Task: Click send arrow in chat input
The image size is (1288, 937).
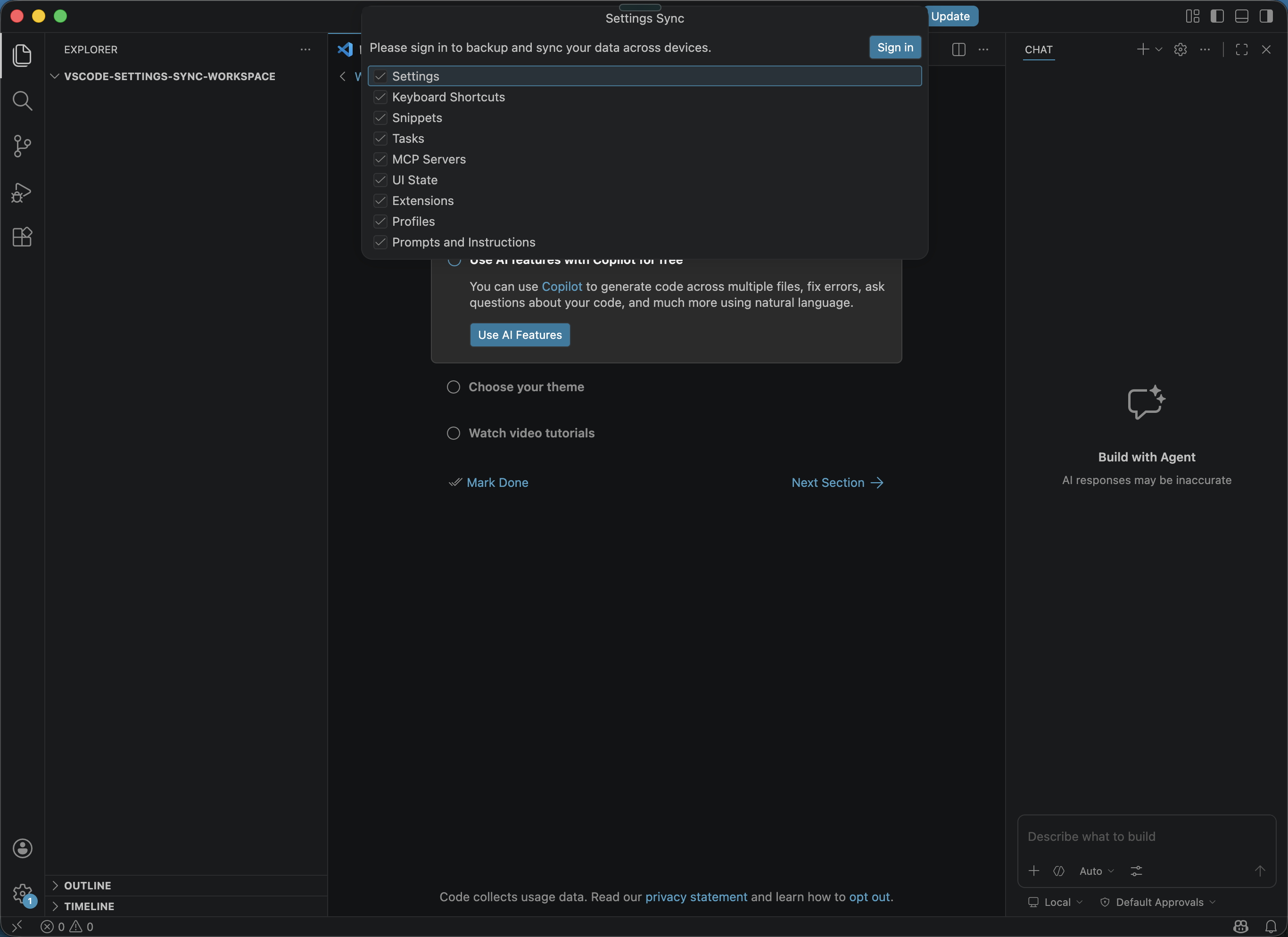Action: tap(1260, 871)
